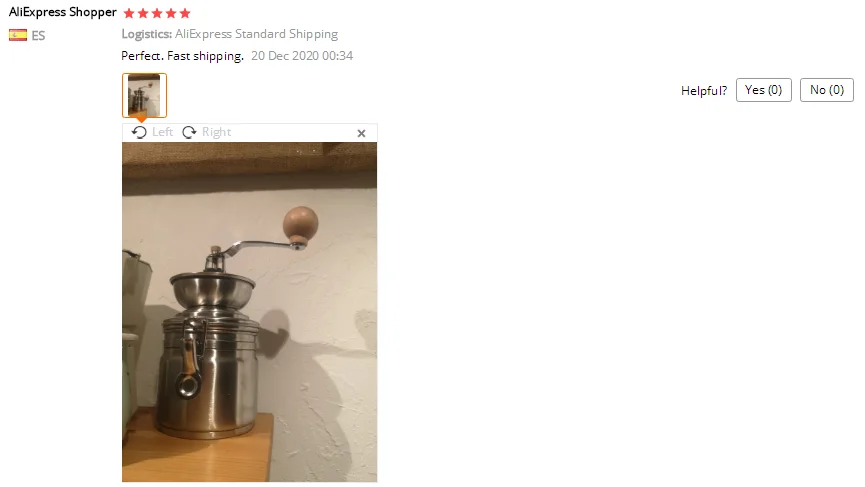Mark review unhelpful with No (0)
Viewport: 865px width, 487px height.
click(827, 90)
